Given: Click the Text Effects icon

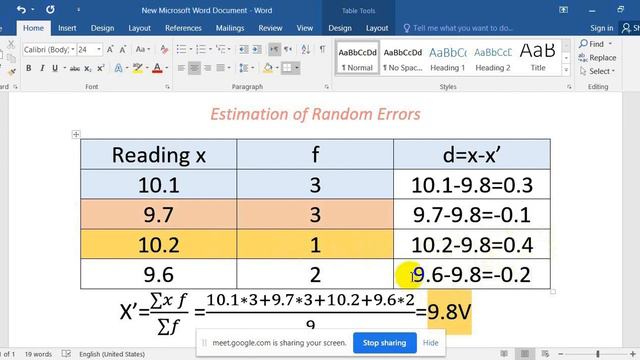Looking at the screenshot, I should pyautogui.click(x=118, y=68).
